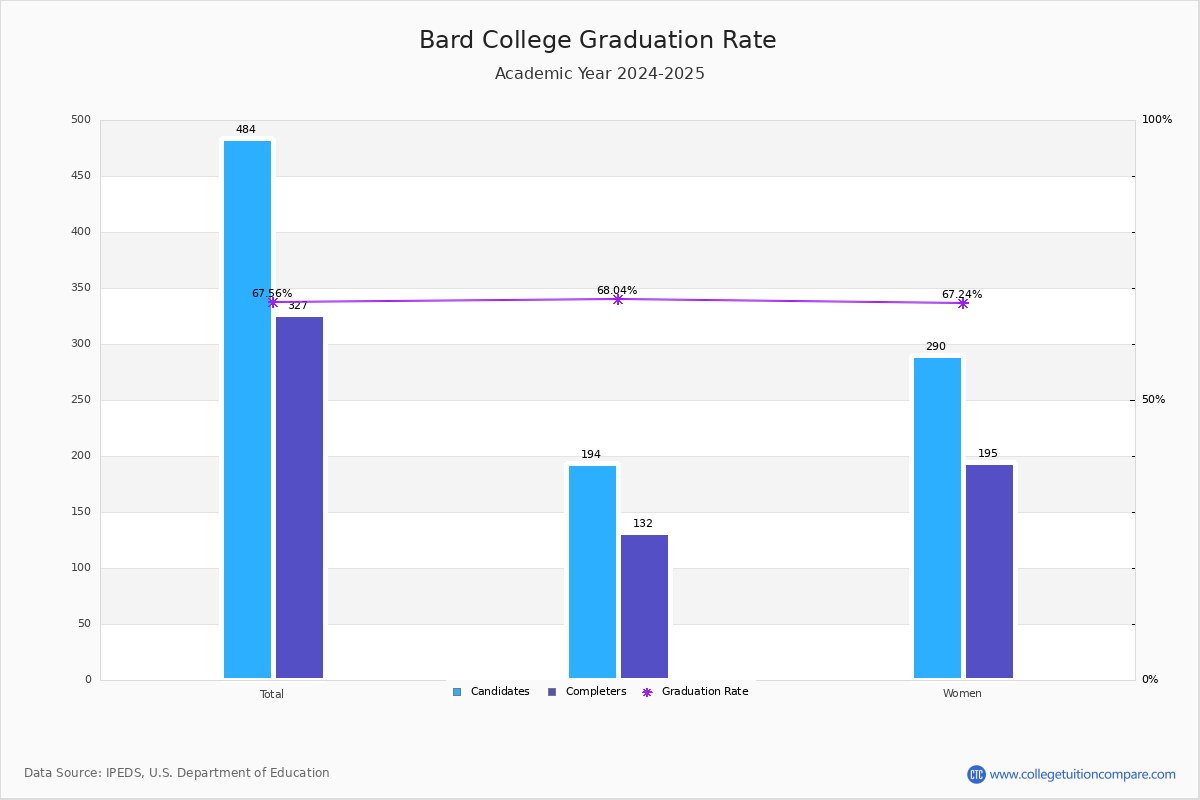Click the 67.24% Women graduation rate marker

click(x=963, y=303)
